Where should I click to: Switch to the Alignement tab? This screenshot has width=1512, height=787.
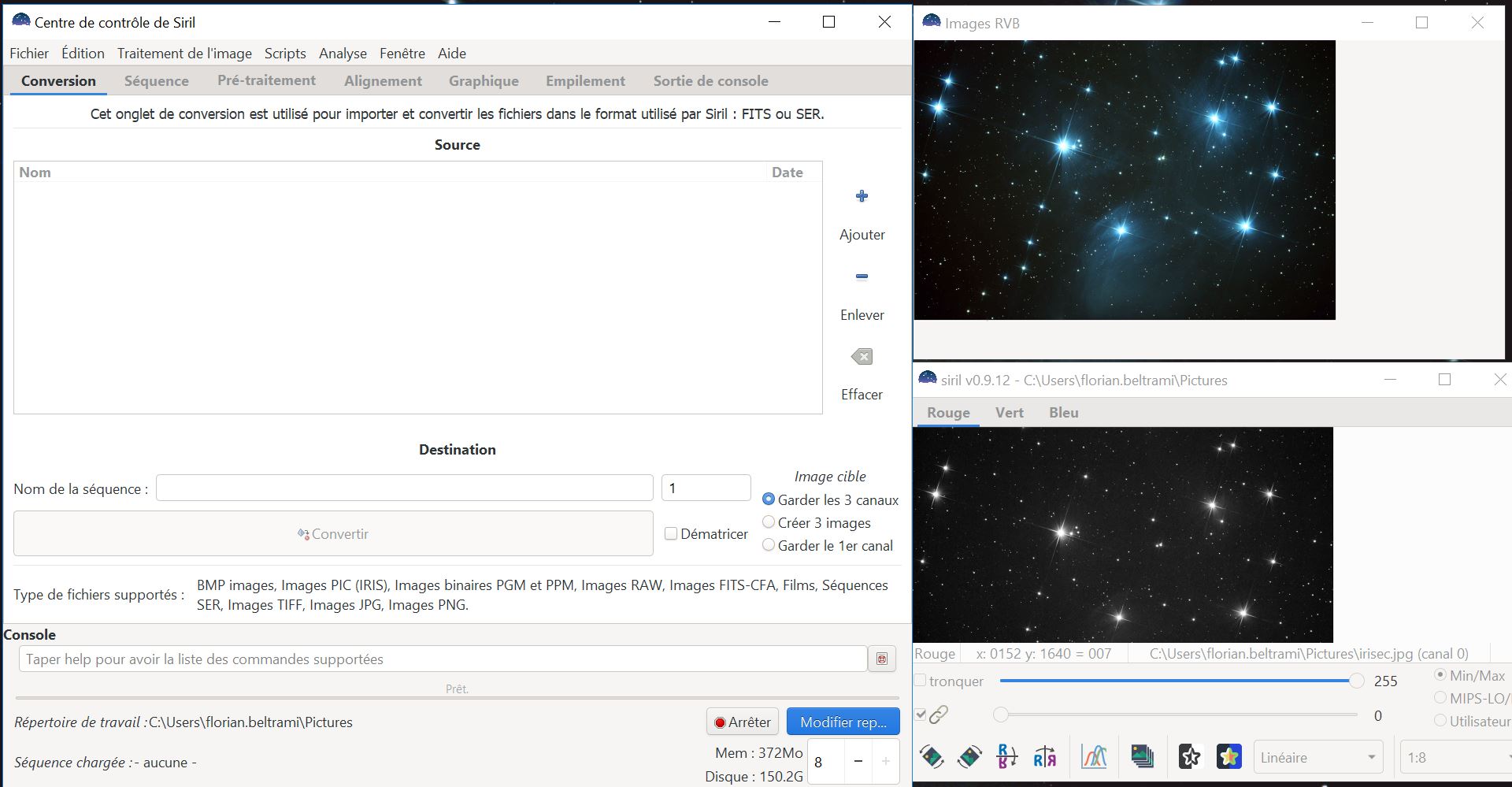tap(383, 81)
